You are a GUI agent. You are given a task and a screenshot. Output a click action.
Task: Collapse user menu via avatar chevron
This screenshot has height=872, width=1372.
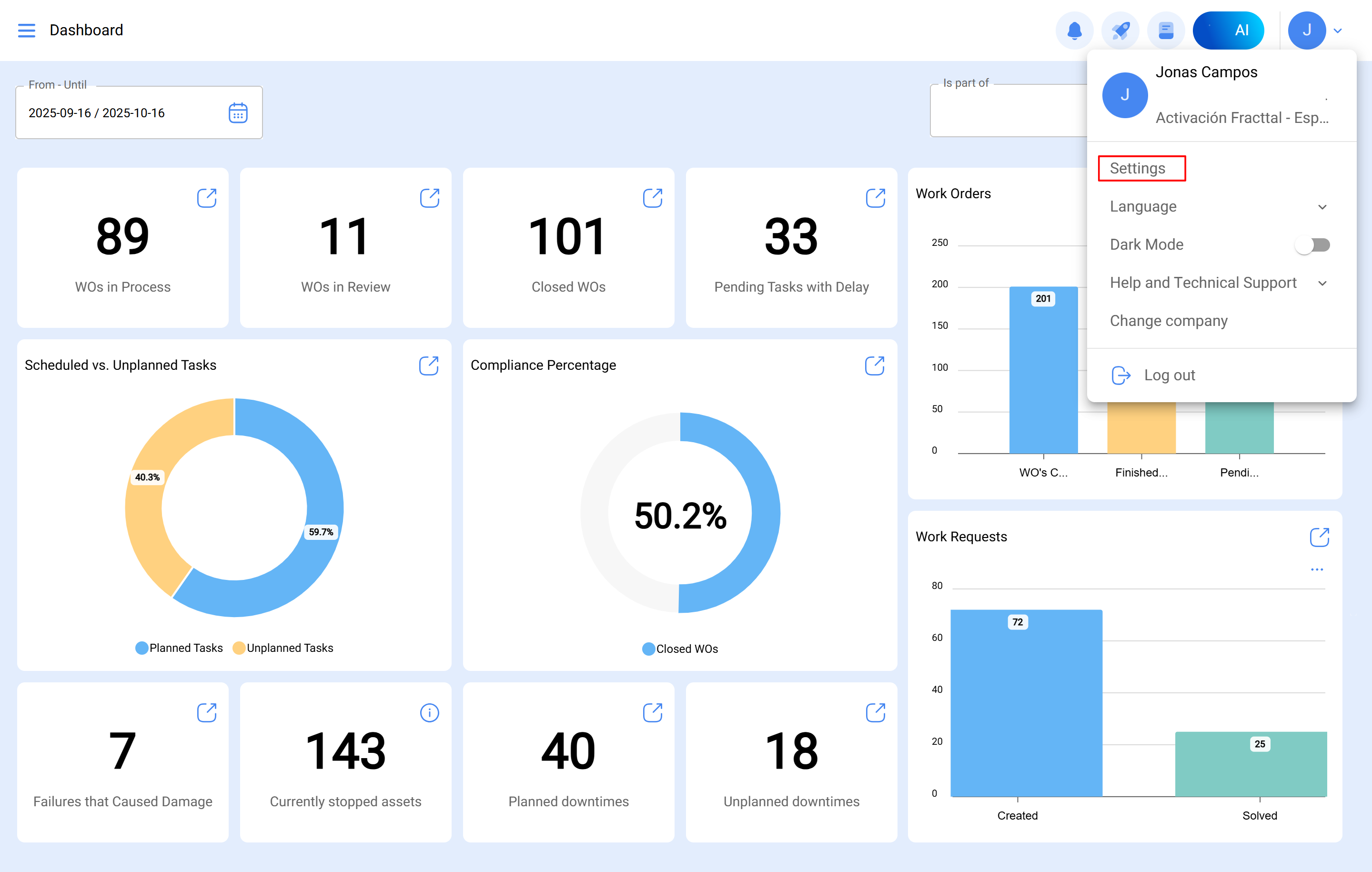tap(1338, 31)
